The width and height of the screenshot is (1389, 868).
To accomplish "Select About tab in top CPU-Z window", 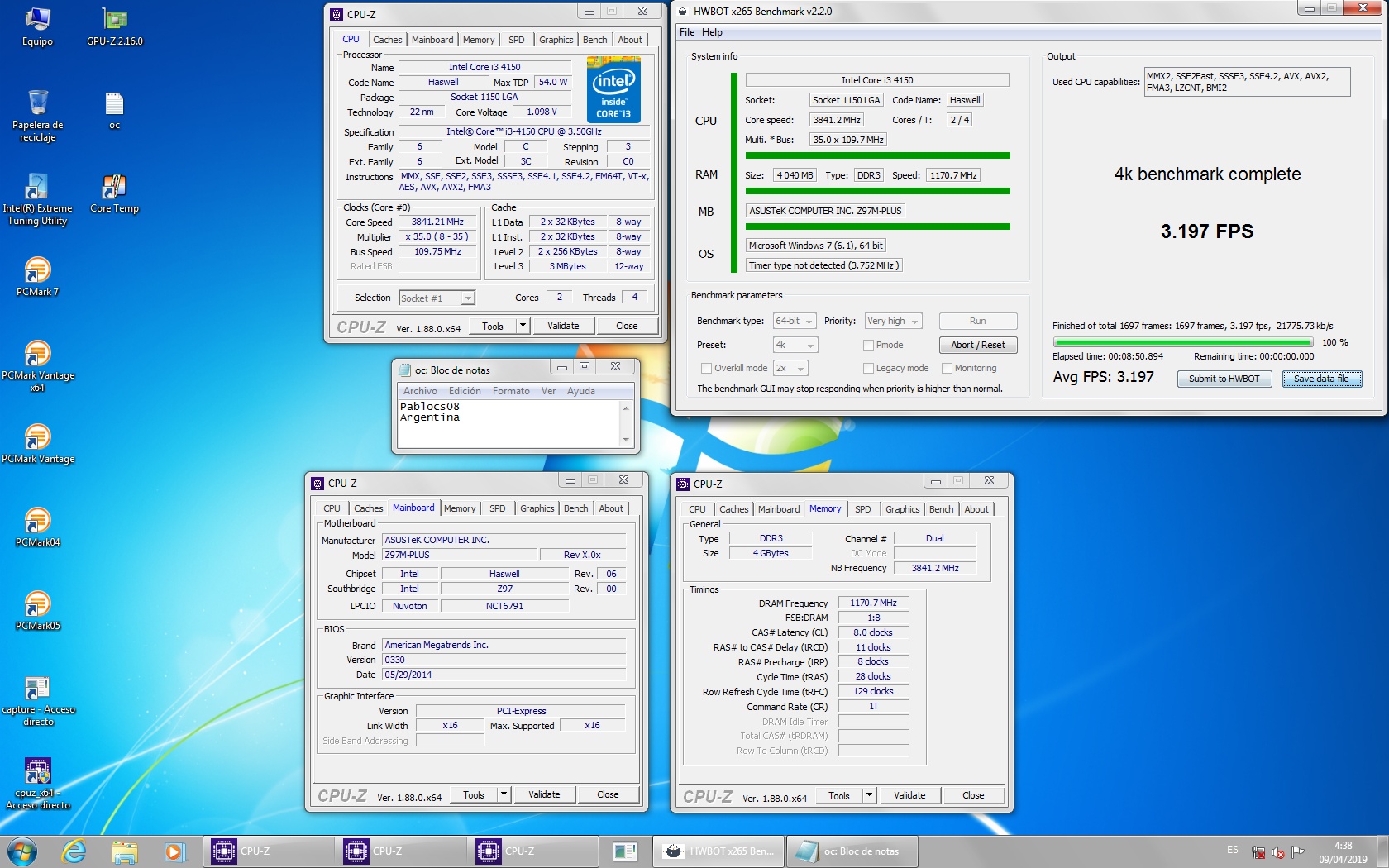I will [630, 40].
